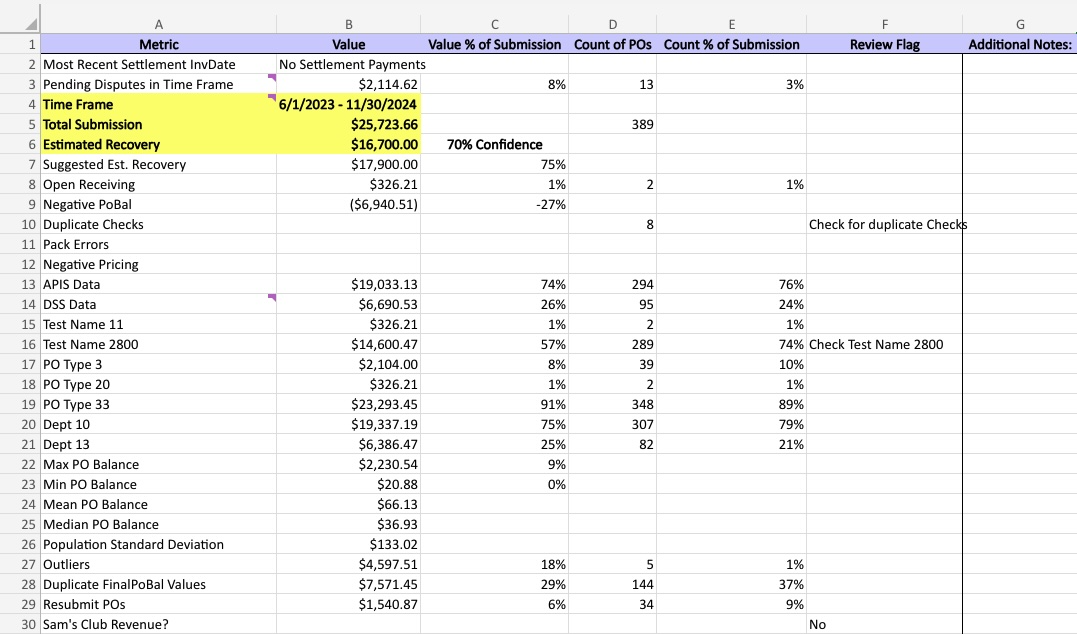Click the Count of POs header cell

[x=612, y=44]
